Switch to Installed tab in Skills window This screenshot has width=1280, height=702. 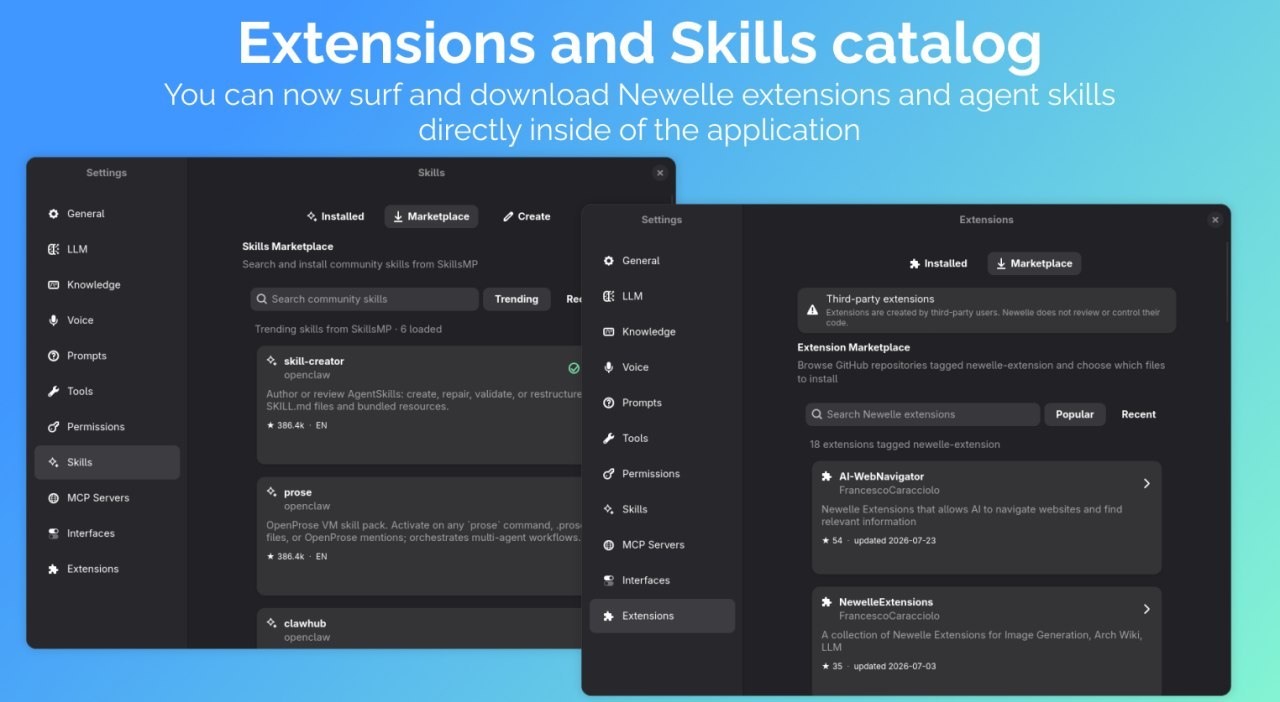[x=336, y=216]
